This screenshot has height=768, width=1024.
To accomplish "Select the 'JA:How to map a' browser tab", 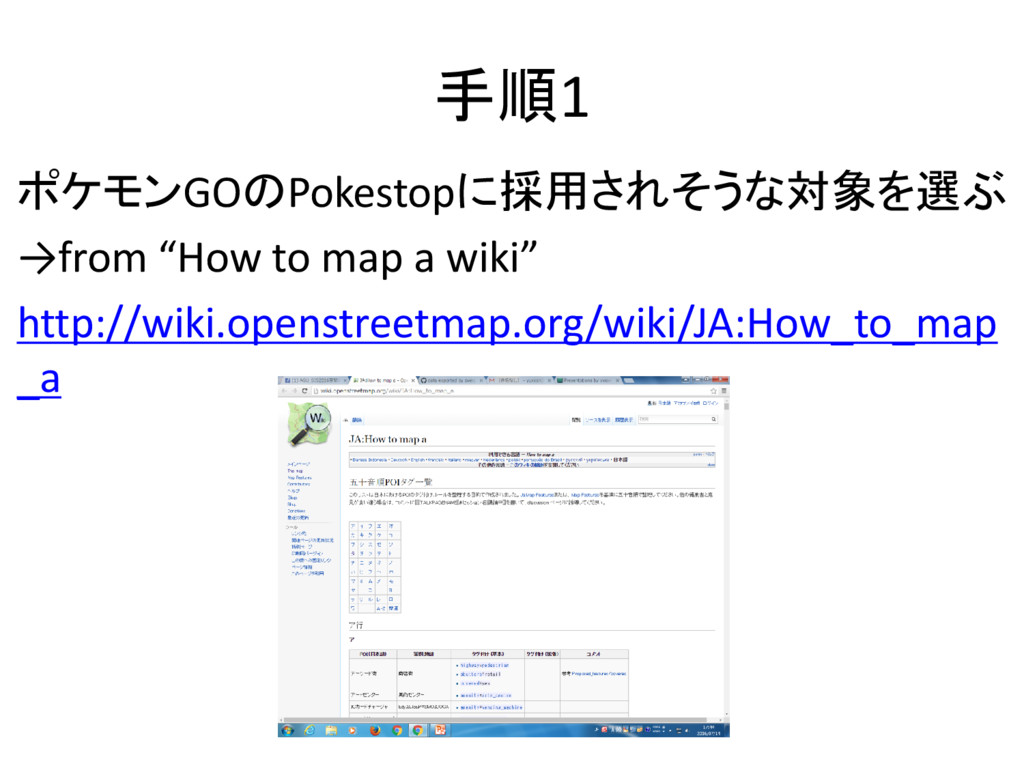I will [x=383, y=379].
